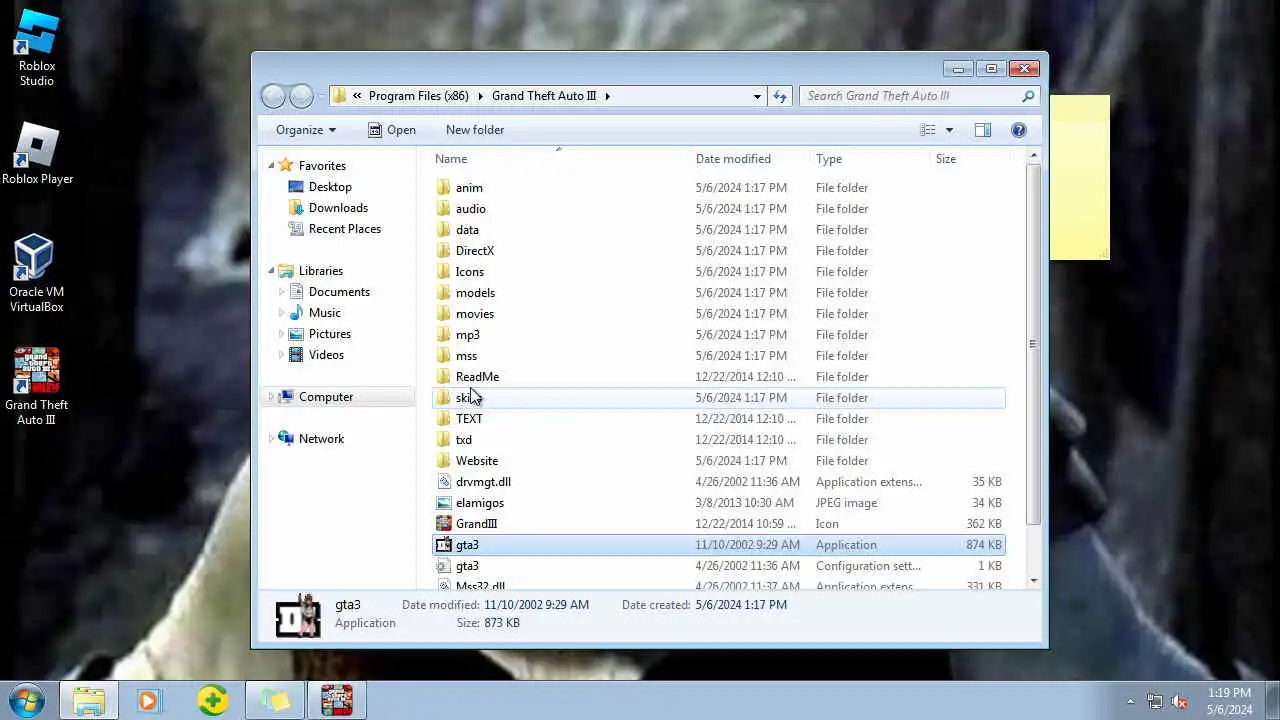The width and height of the screenshot is (1280, 720).
Task: Select Recent Places in Favorites
Action: pyautogui.click(x=345, y=229)
